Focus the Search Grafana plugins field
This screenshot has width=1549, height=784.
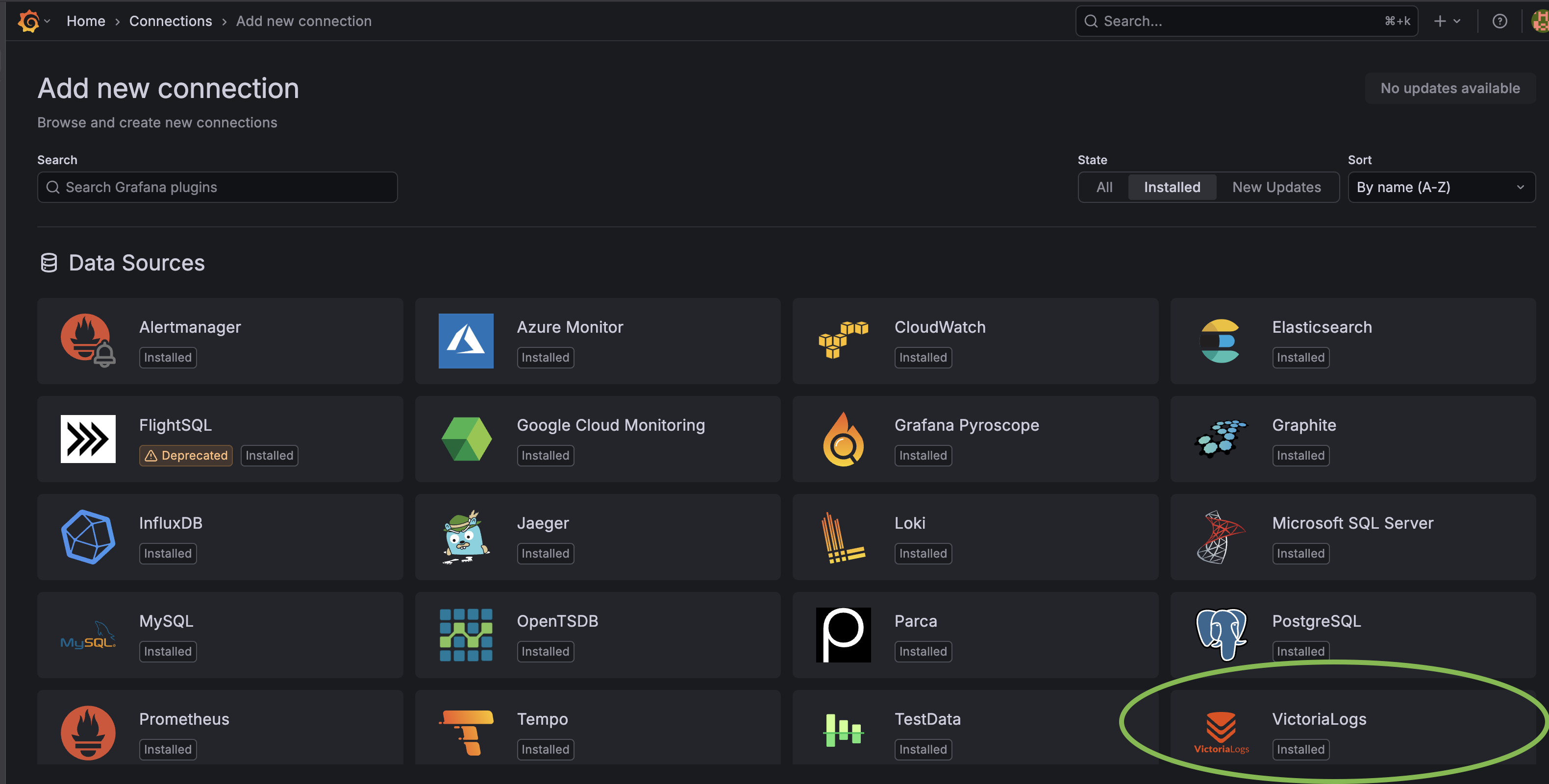217,187
